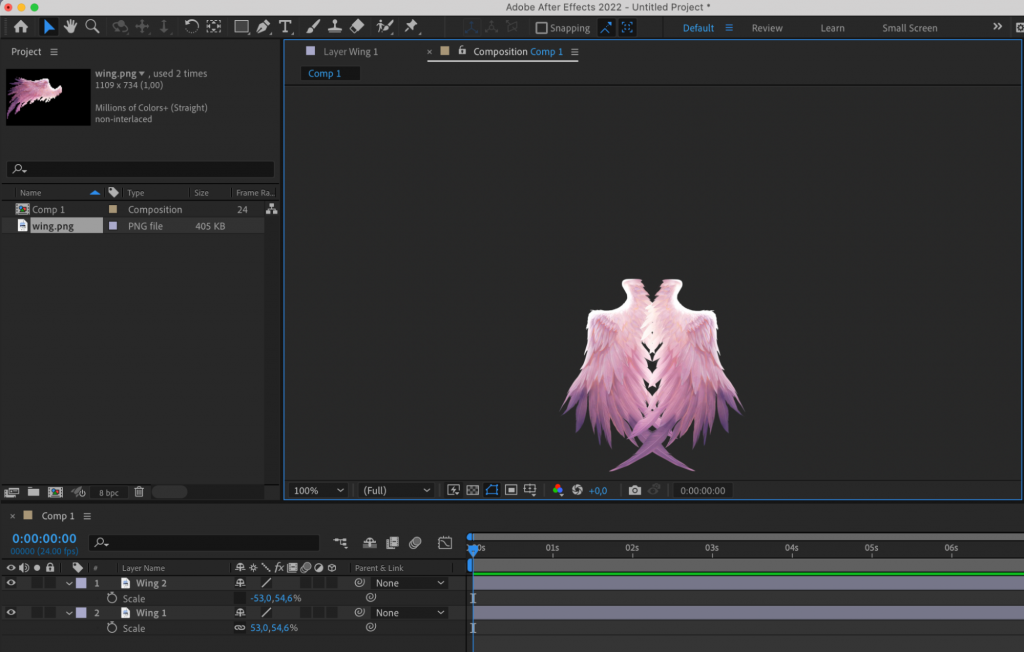Lock the Wing 1 layer

tap(48, 612)
